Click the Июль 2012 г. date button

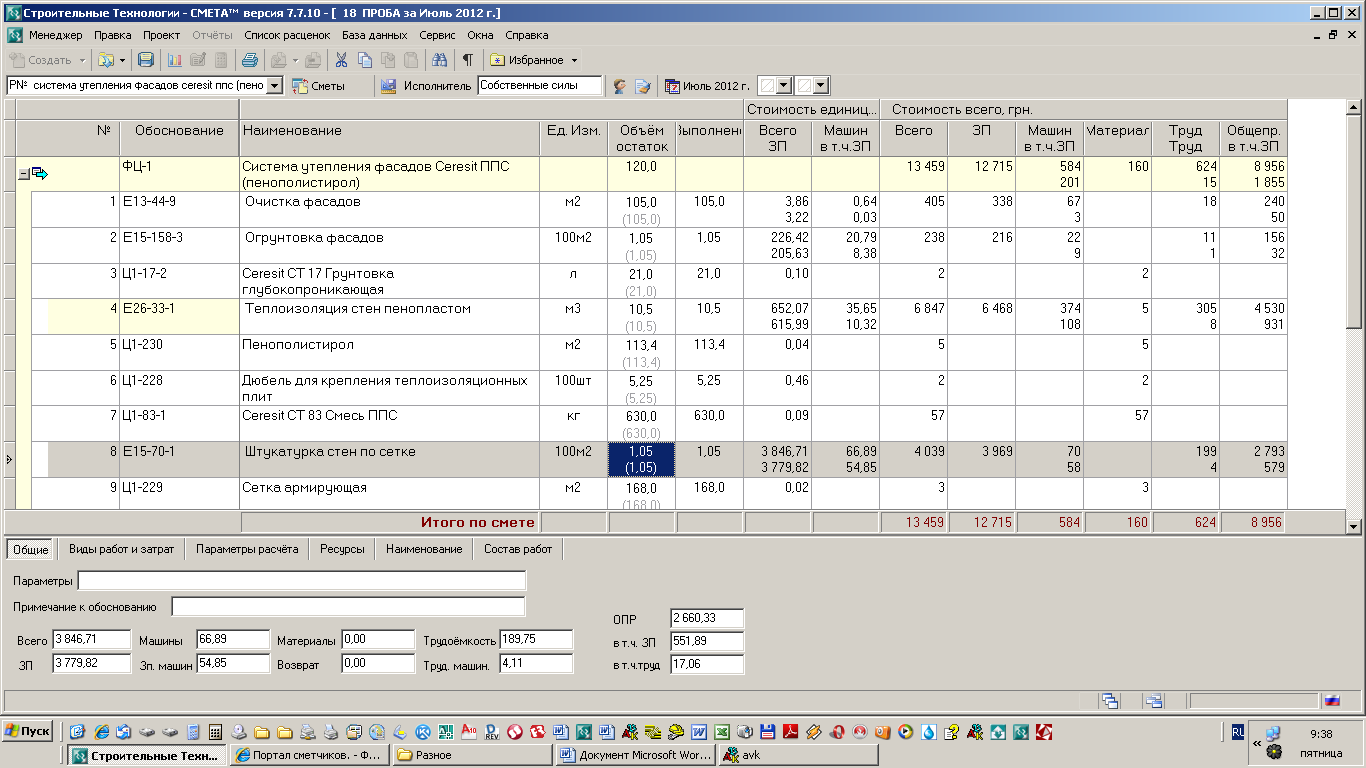click(x=707, y=86)
